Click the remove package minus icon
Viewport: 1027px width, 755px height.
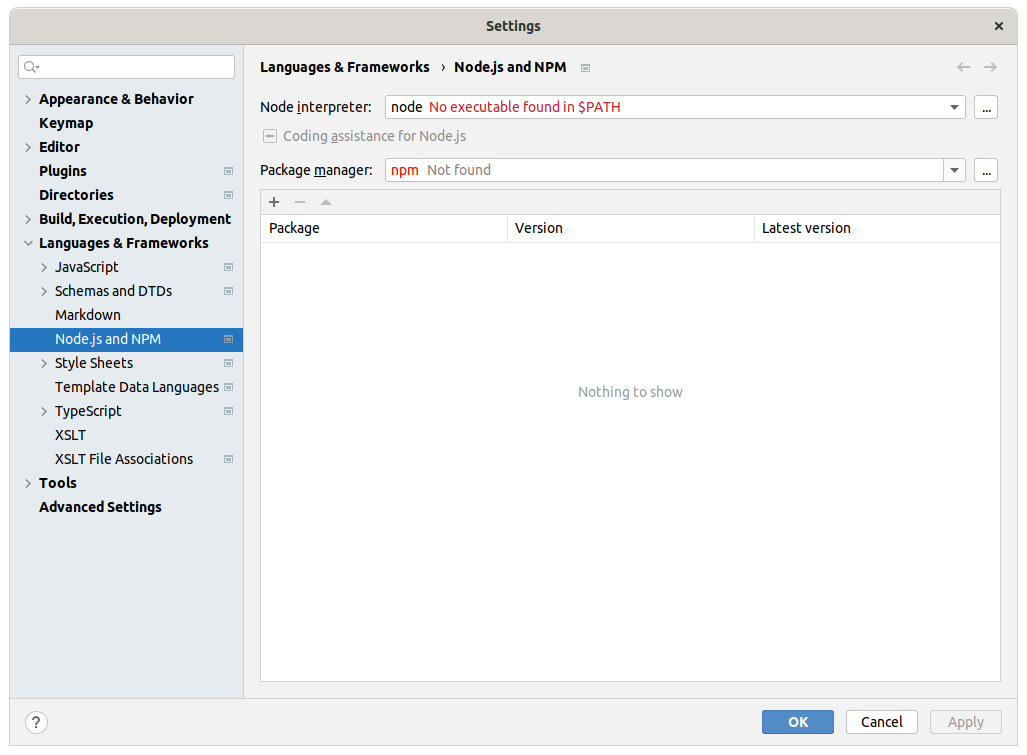click(x=300, y=202)
